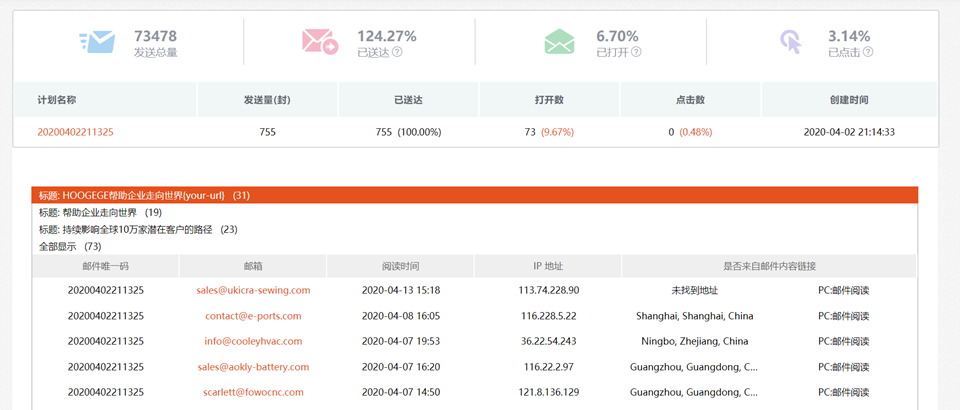Click help icon next to 已点击
Screen dimensions: 960x410
[x=868, y=52]
